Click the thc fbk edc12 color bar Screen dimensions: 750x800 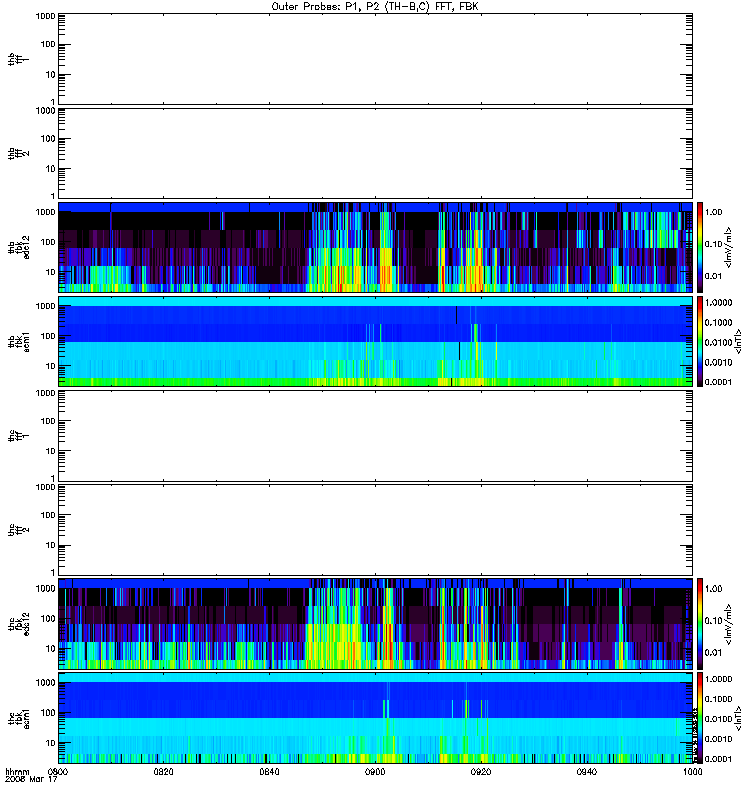[700, 624]
